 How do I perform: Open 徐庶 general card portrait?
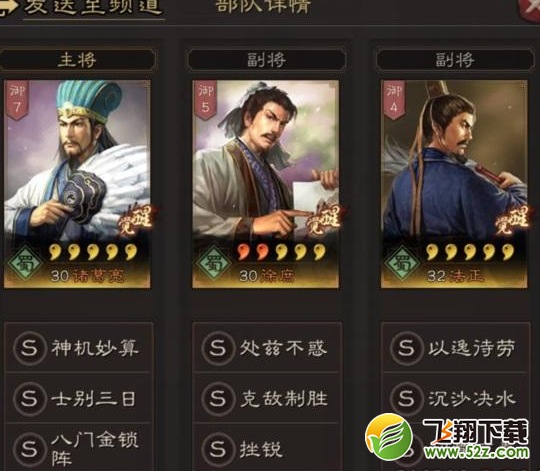tap(266, 184)
